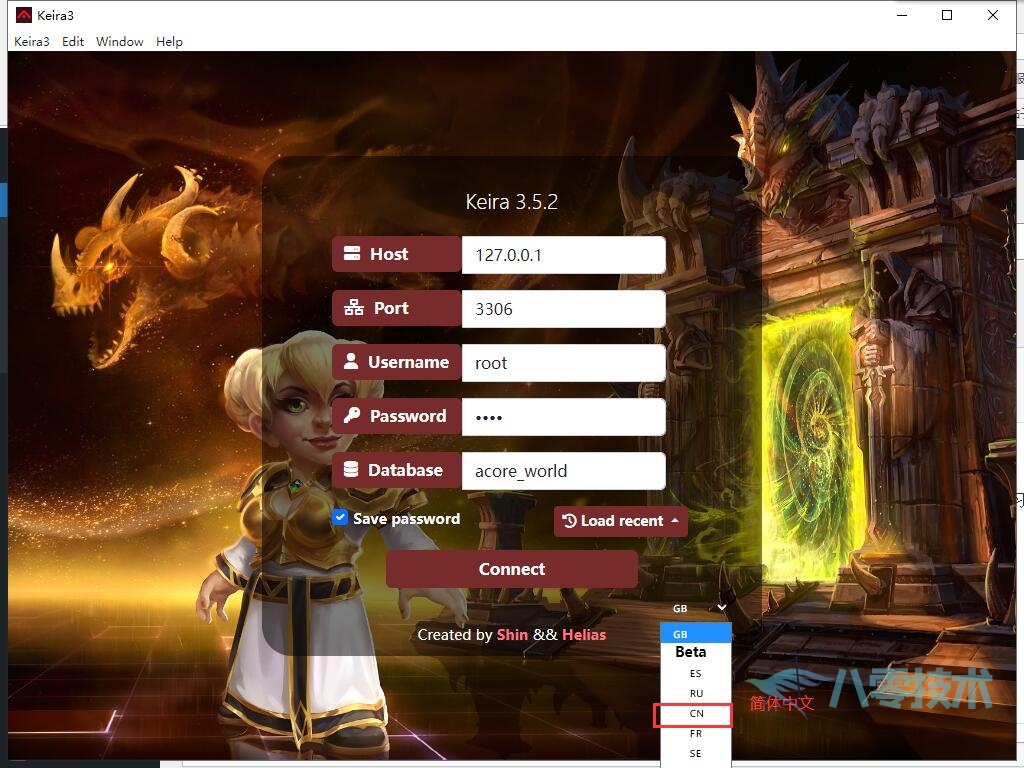Select GB in the language list
The image size is (1024, 768).
696,634
